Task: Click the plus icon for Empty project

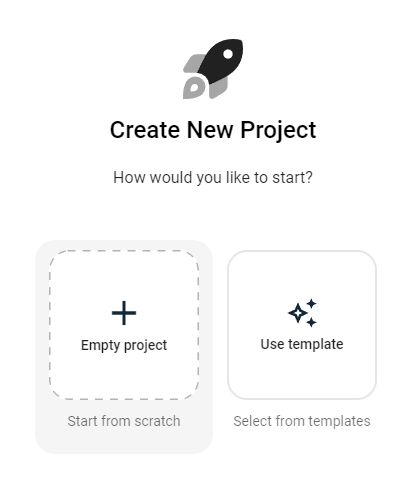Action: click(x=124, y=313)
